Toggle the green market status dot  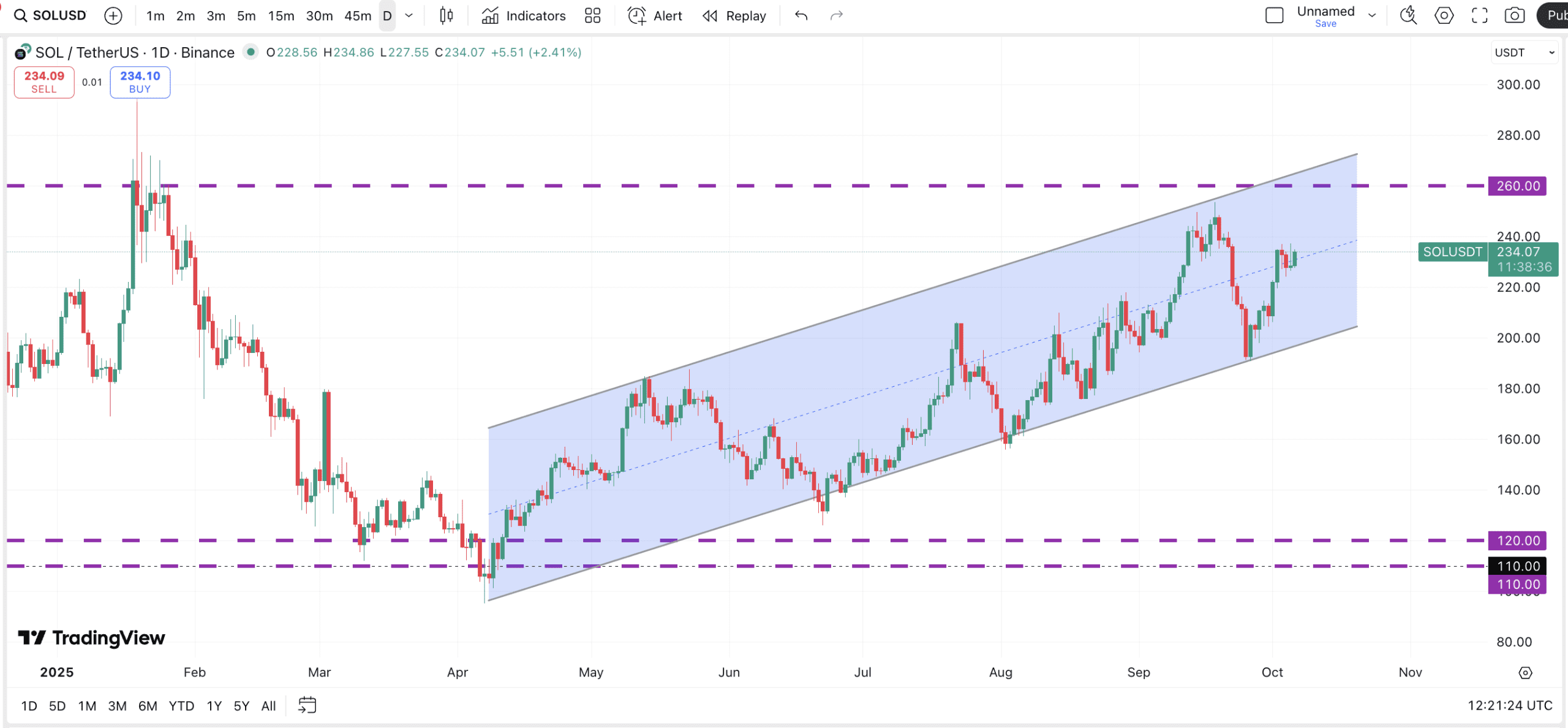(x=250, y=52)
